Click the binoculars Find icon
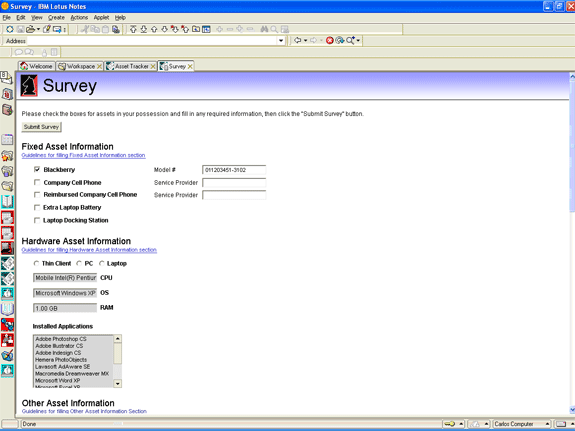This screenshot has height=431, width=575. click(264, 29)
